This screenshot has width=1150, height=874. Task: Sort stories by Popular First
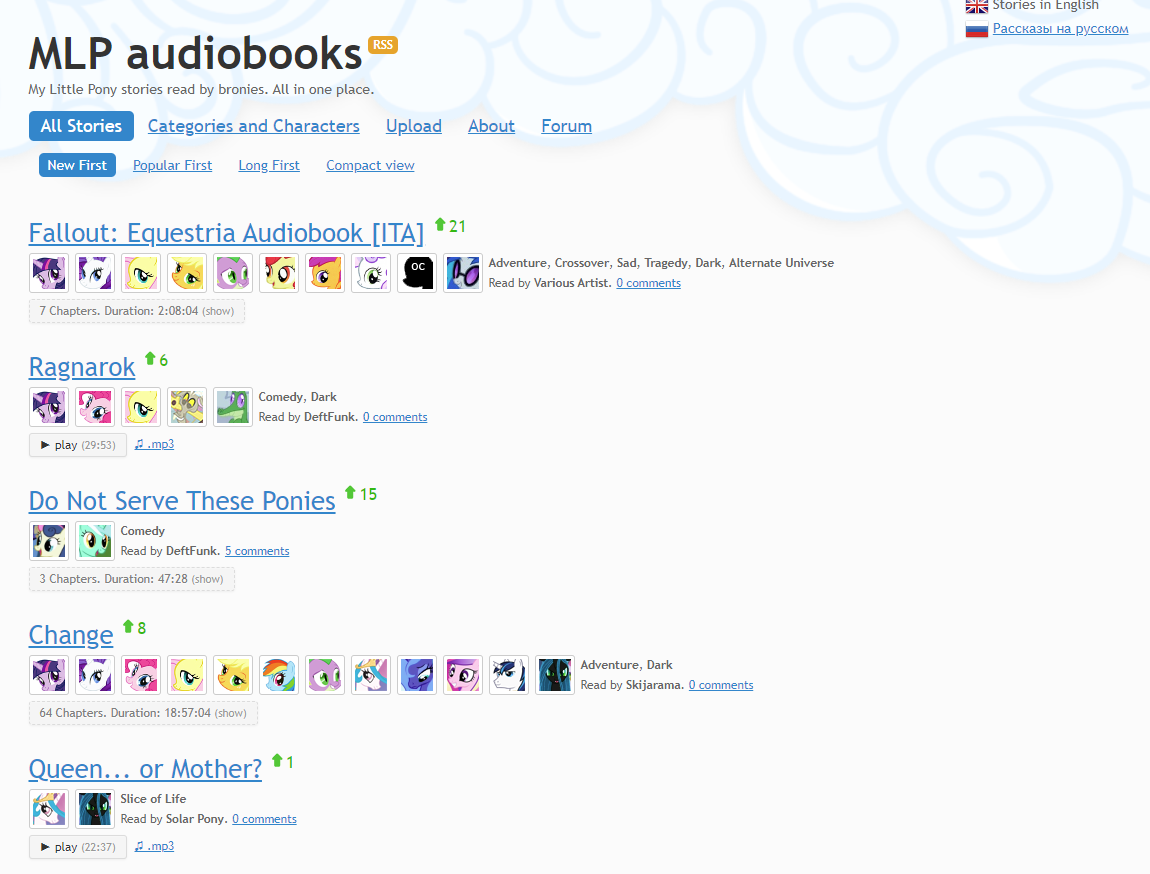[172, 166]
